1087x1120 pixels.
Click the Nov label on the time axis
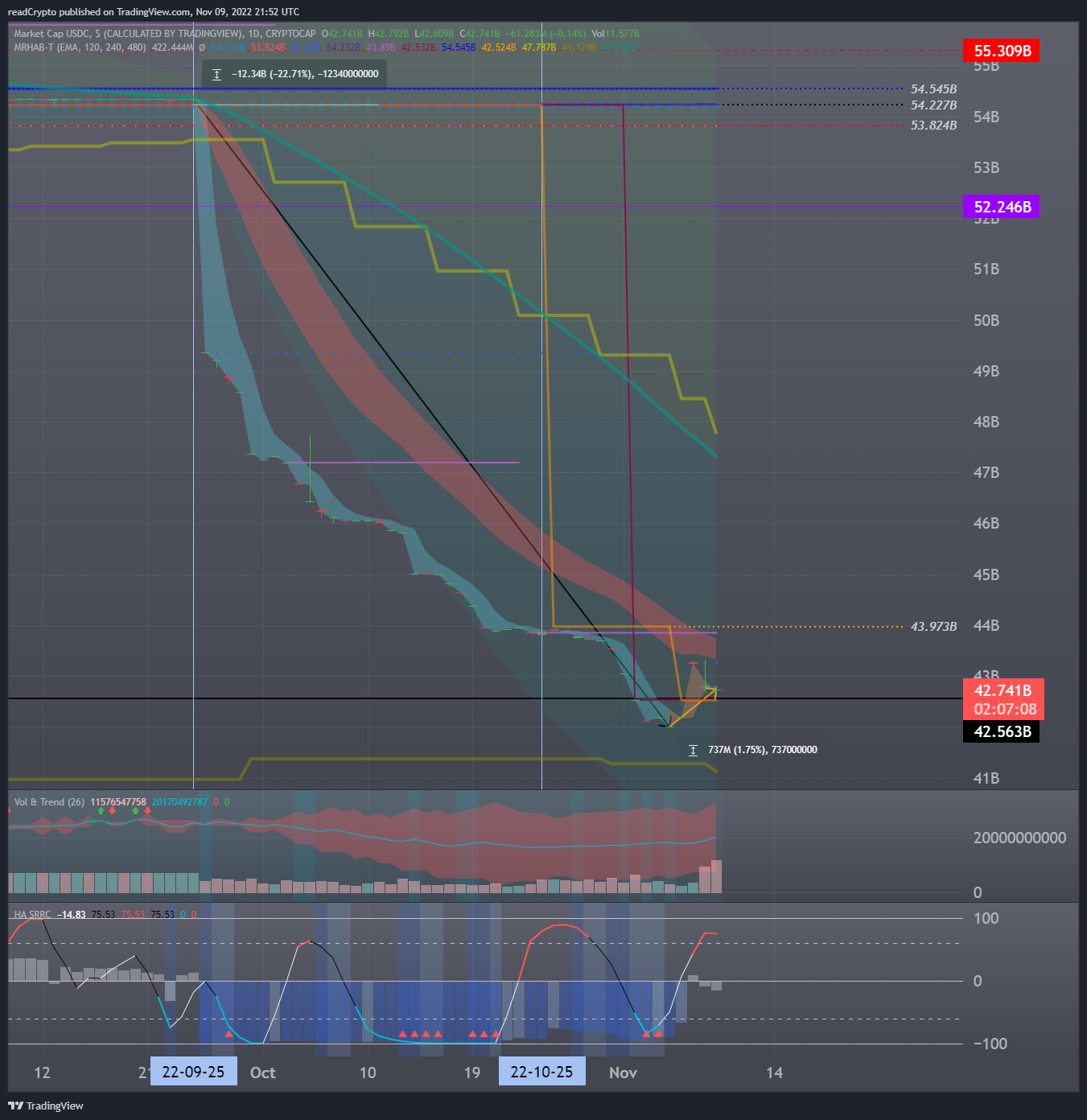(x=623, y=1073)
